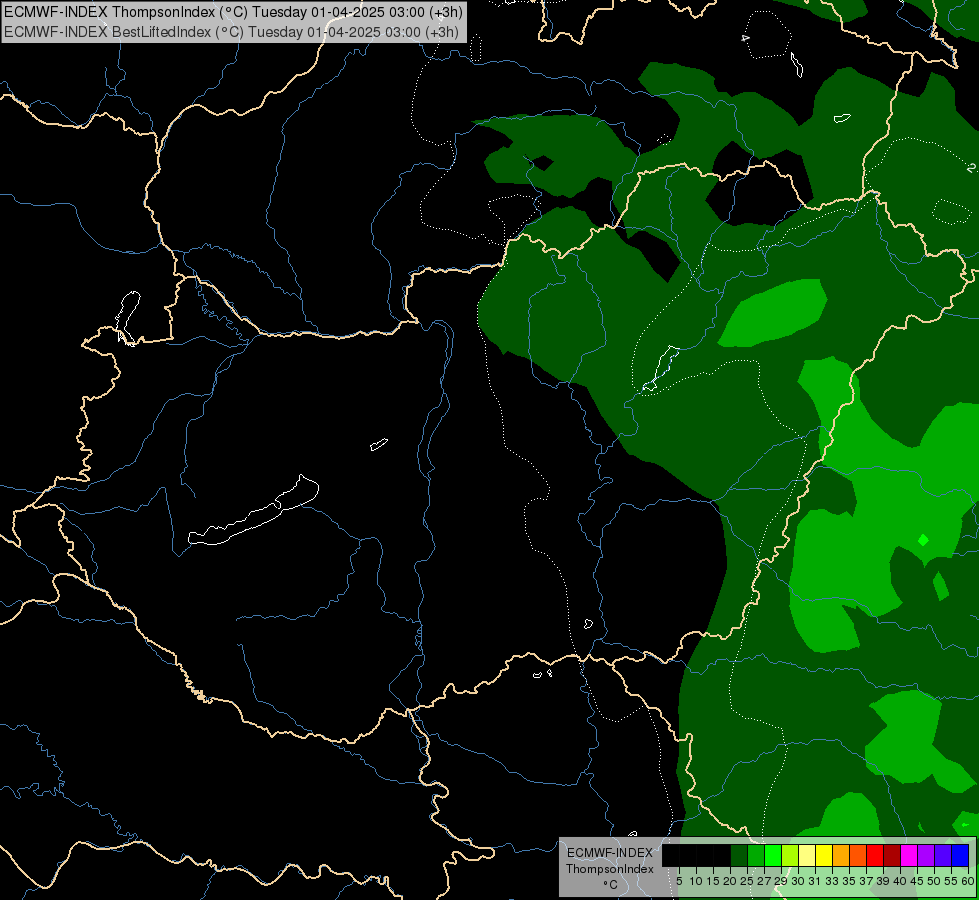Screen dimensions: 979x900
Task: Click the legend tick label 45
Action: click(x=917, y=881)
